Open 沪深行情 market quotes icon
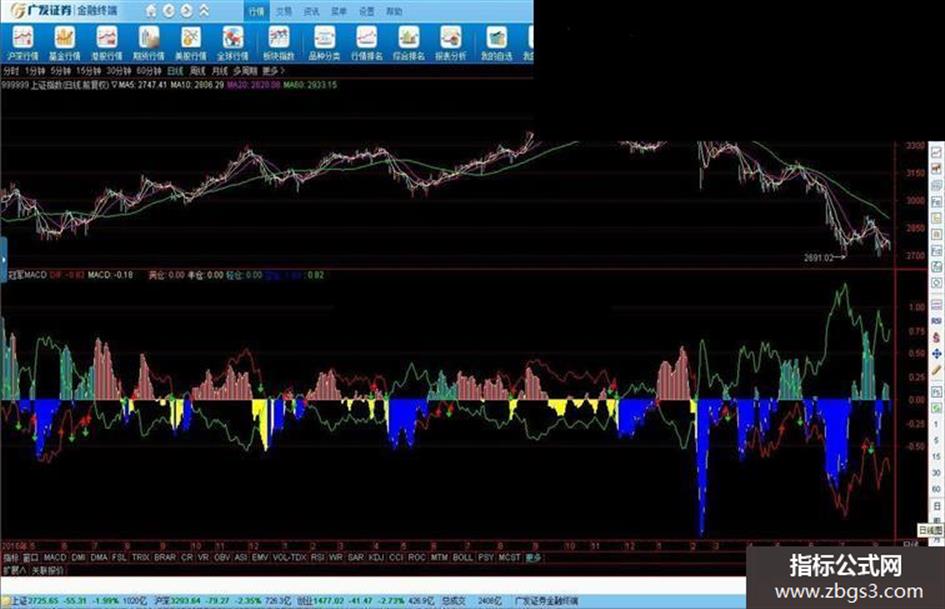Image resolution: width=945 pixels, height=609 pixels. (23, 43)
